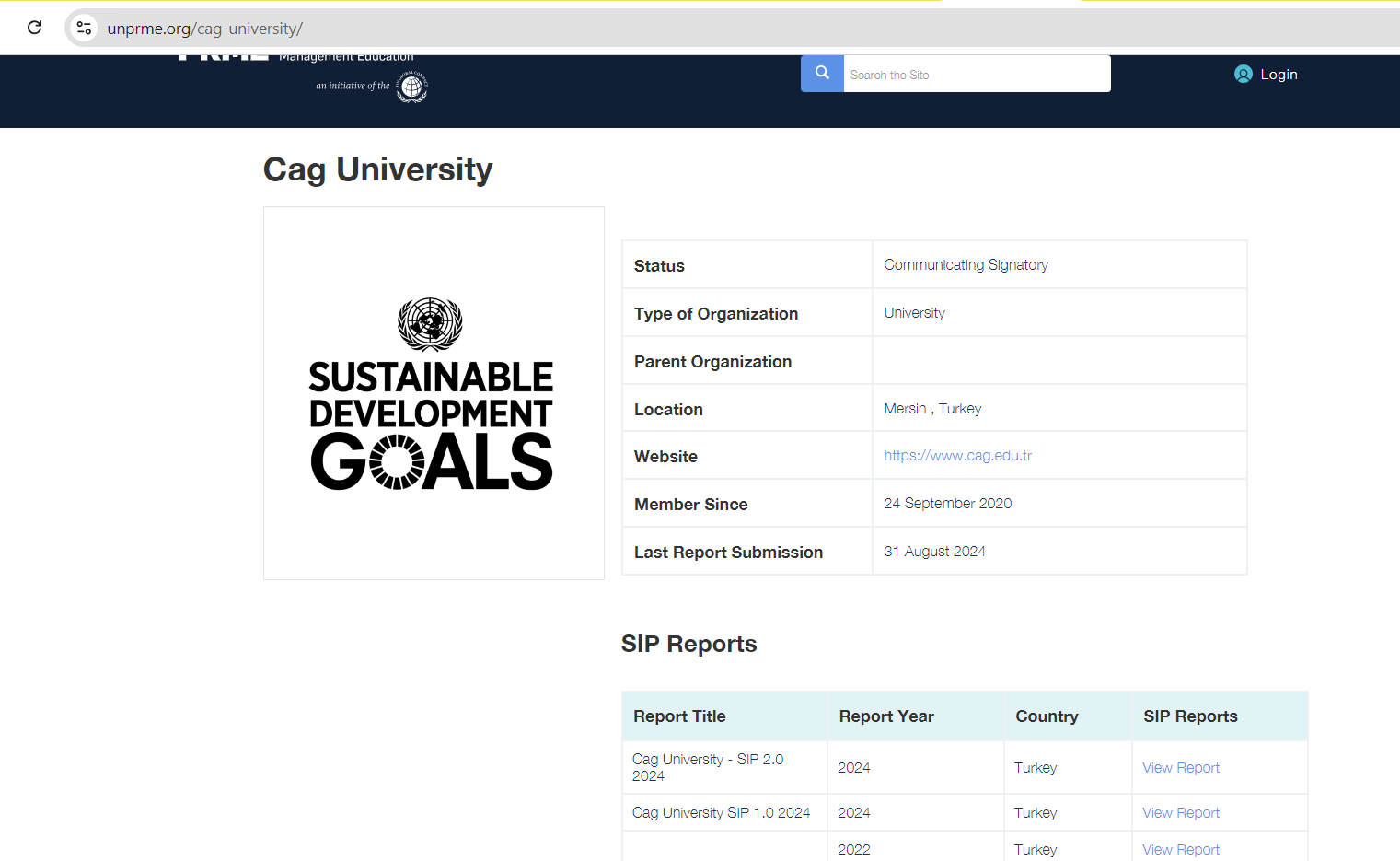Select the 31 August 2024 submission date
This screenshot has height=861, width=1400.
pos(934,552)
